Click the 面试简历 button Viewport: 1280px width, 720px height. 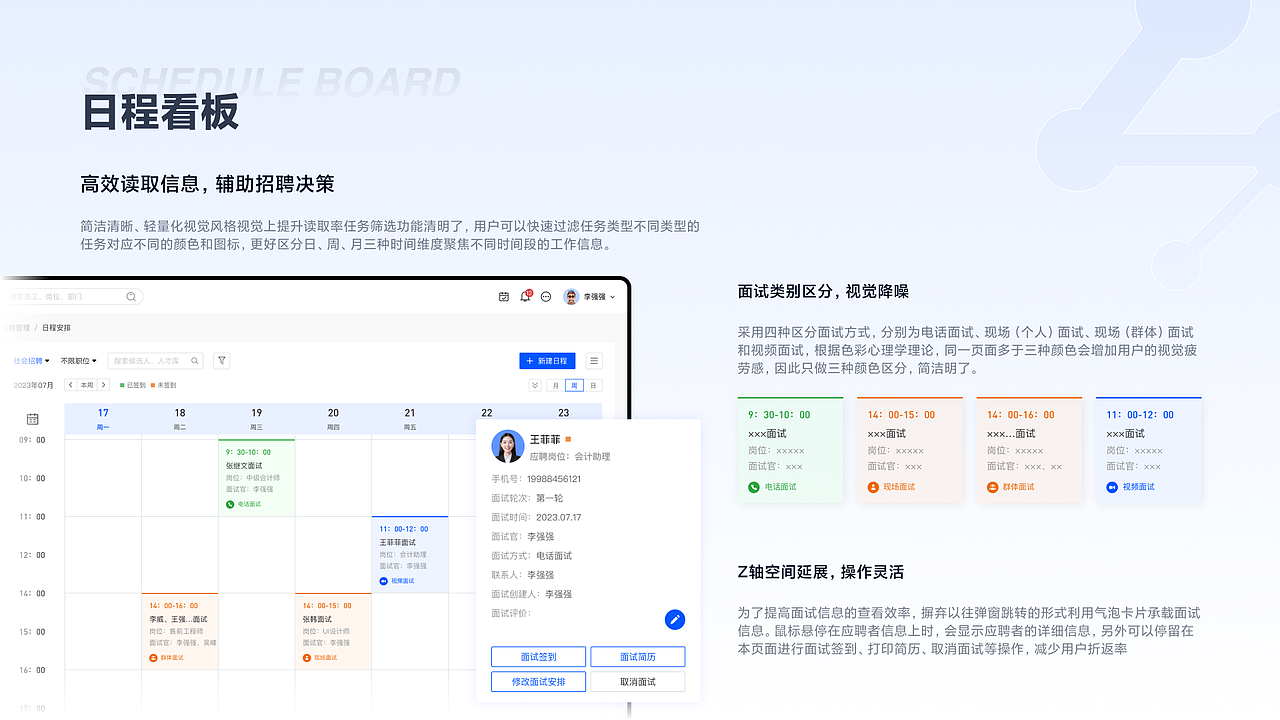coord(638,657)
